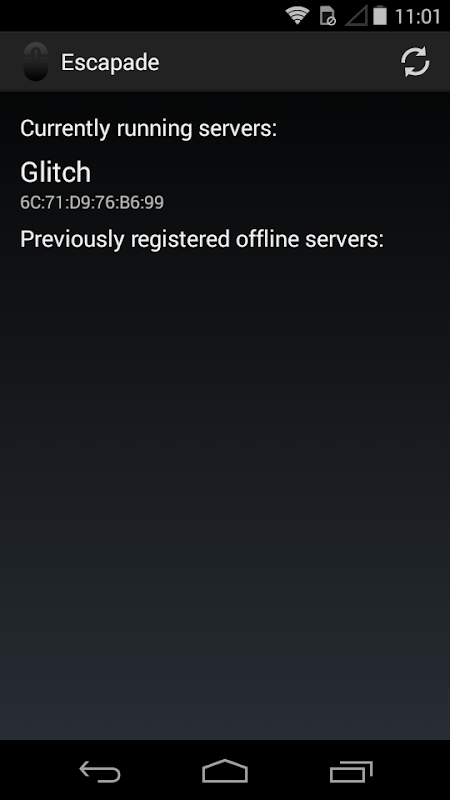Tap empty area below offline servers heading
This screenshot has width=450, height=800.
pos(225,485)
